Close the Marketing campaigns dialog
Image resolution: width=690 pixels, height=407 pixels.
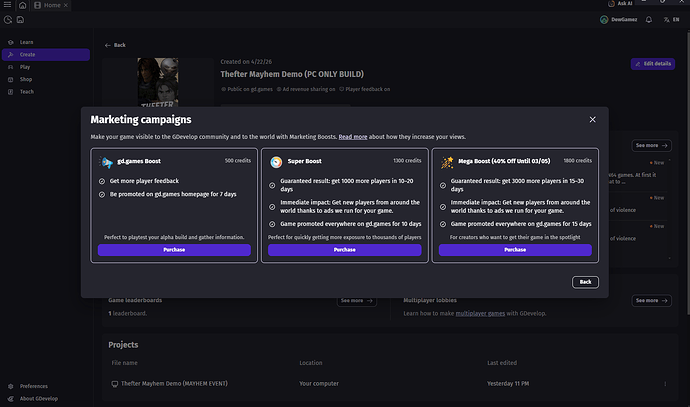pos(592,120)
